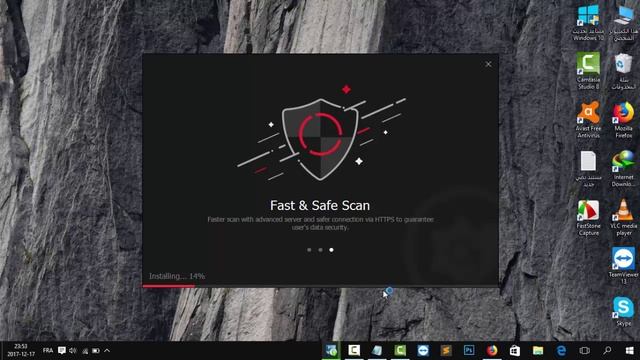Open the Internet Download Manager shortcut
The width and height of the screenshot is (640, 360).
(624, 169)
